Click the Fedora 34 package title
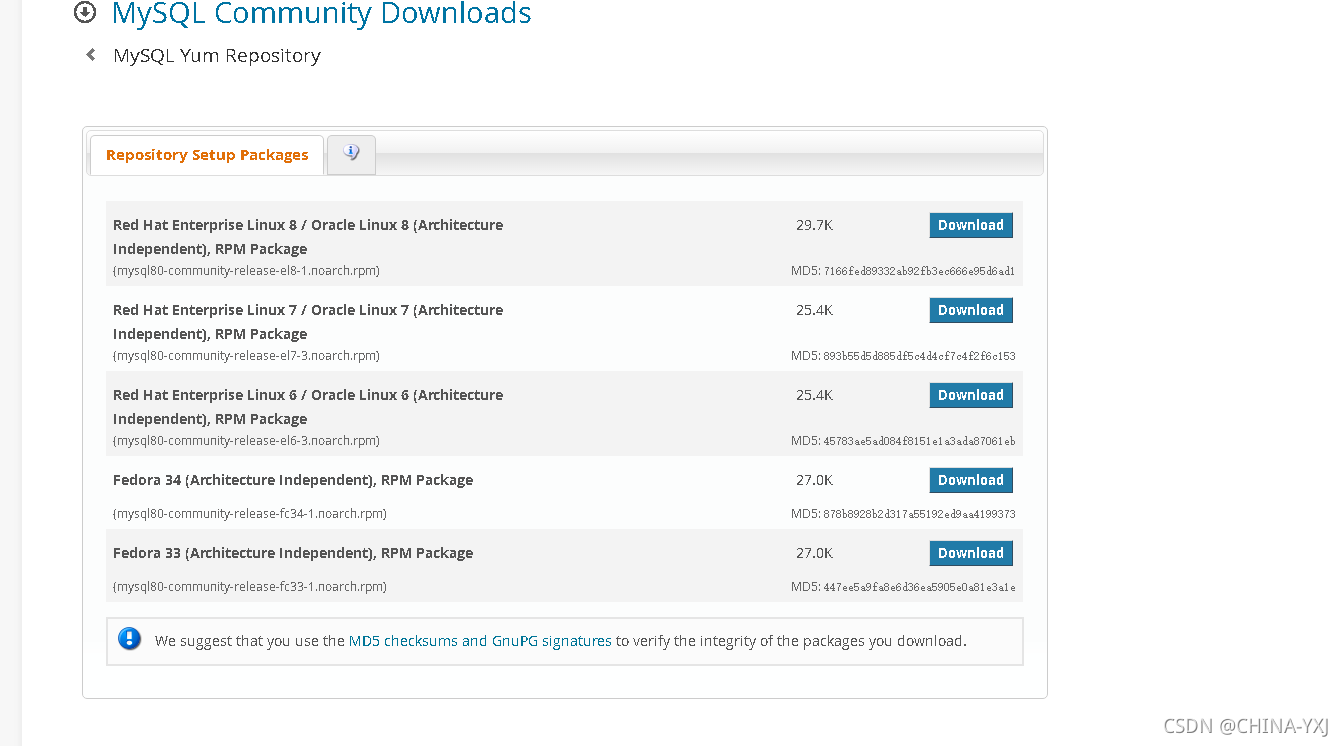Image resolution: width=1343 pixels, height=746 pixels. tap(293, 480)
